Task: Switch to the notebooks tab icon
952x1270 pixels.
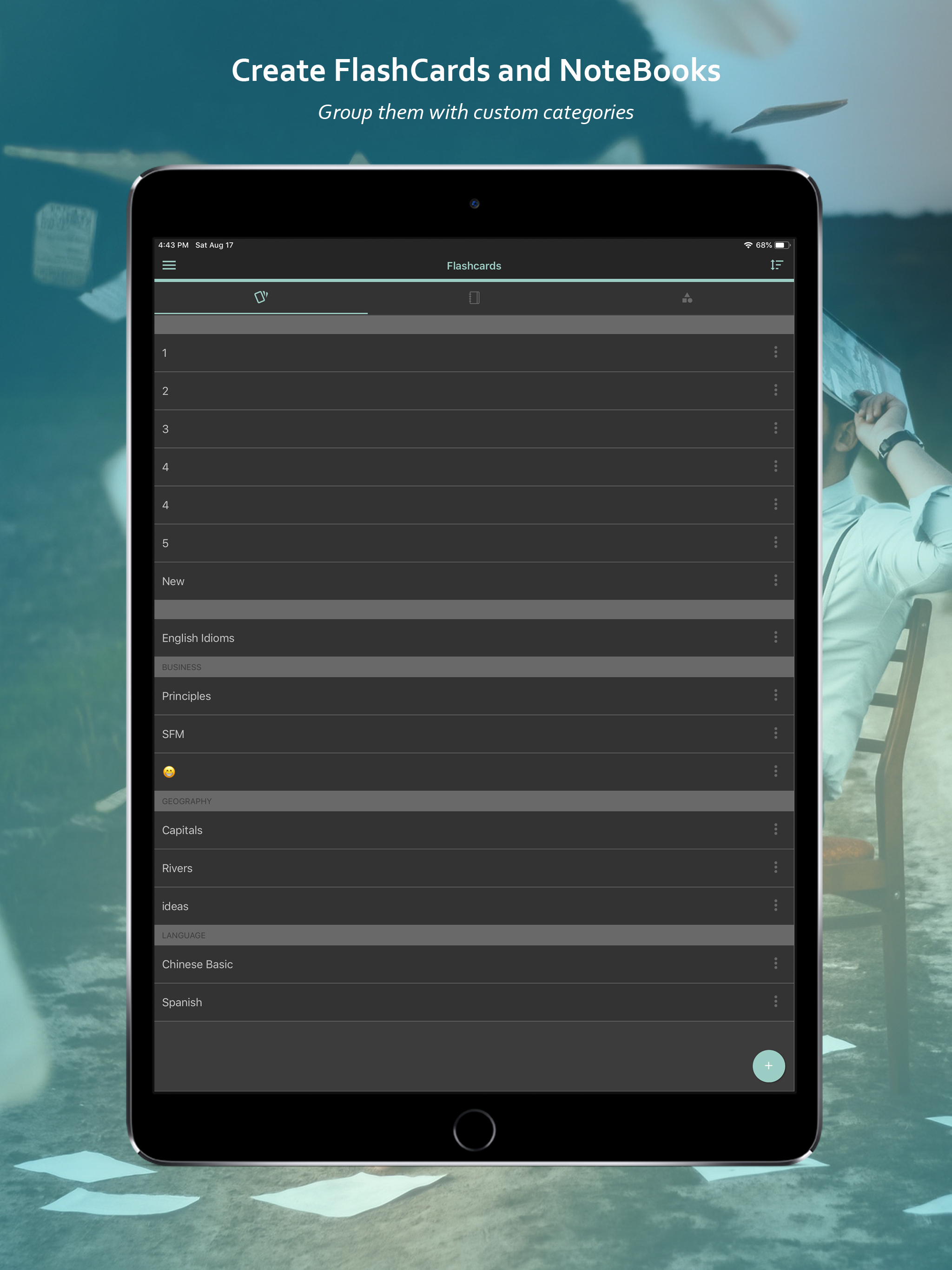Action: (x=474, y=298)
